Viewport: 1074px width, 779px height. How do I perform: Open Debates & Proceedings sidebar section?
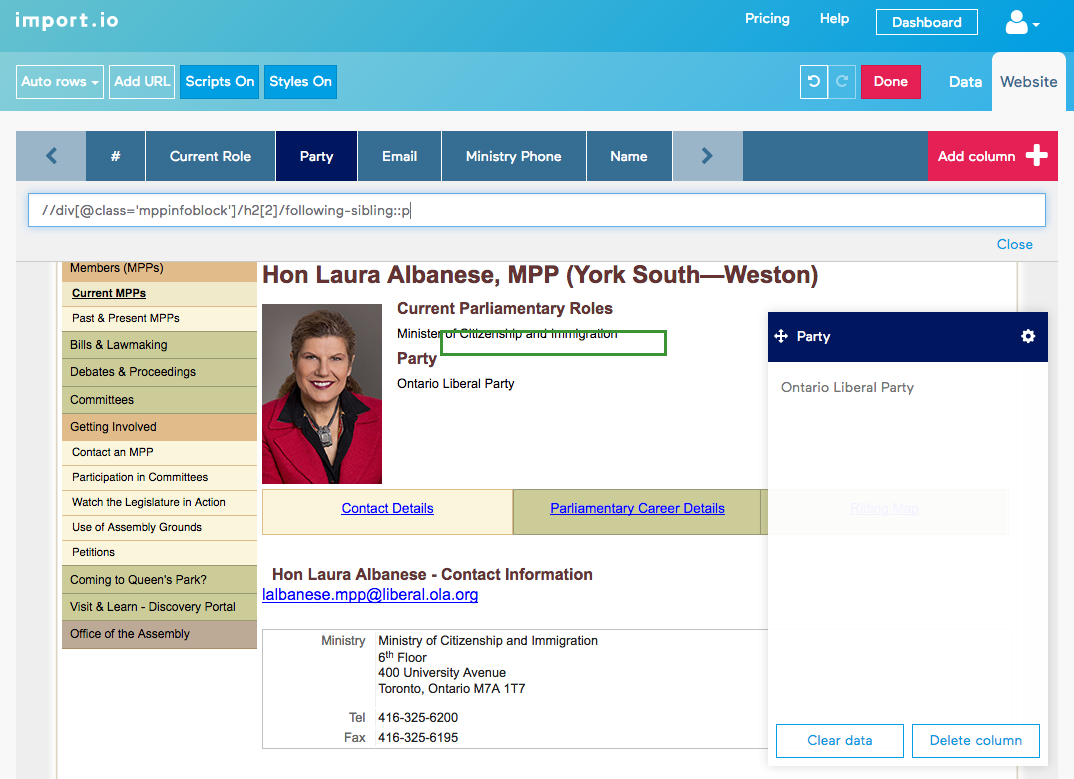[x=159, y=371]
